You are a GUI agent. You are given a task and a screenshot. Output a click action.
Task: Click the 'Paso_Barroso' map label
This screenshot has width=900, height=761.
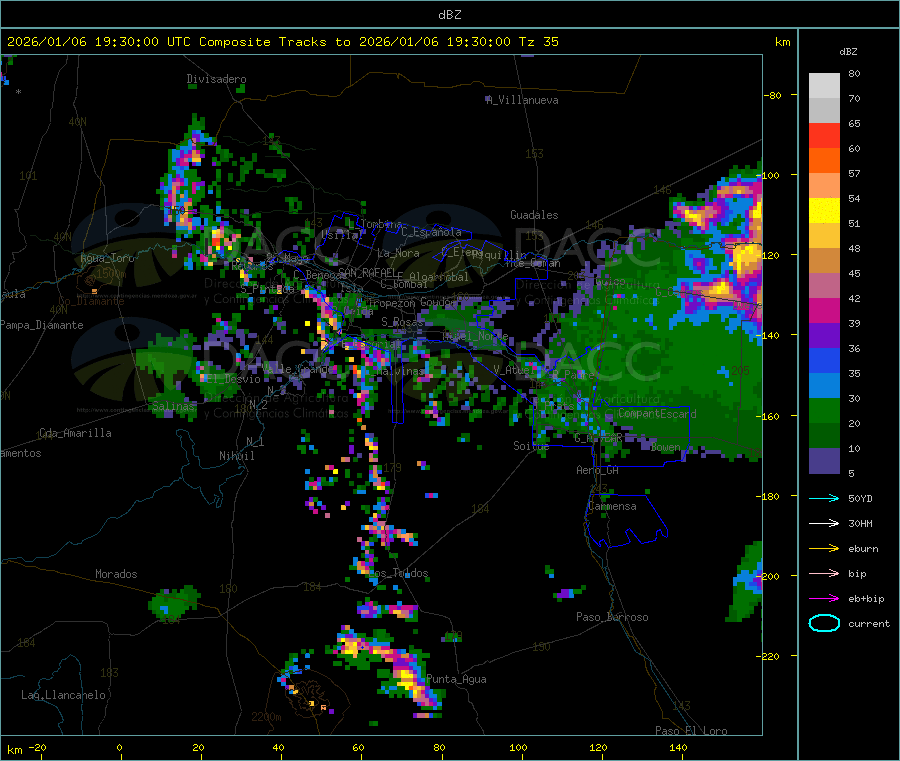click(612, 617)
